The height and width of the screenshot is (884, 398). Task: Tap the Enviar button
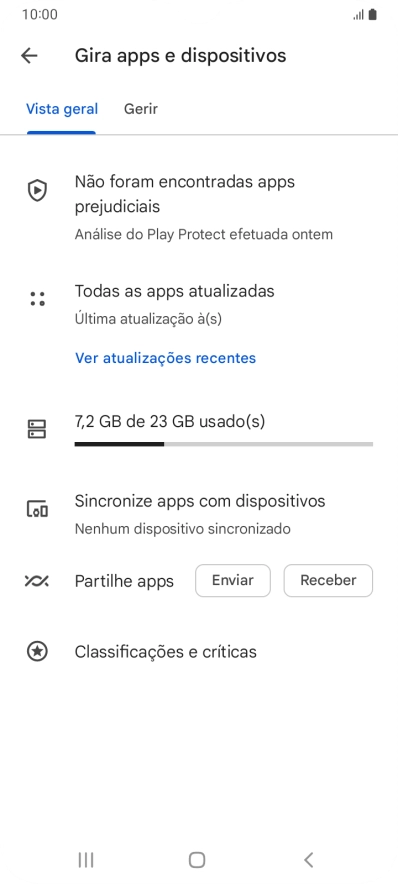(233, 581)
